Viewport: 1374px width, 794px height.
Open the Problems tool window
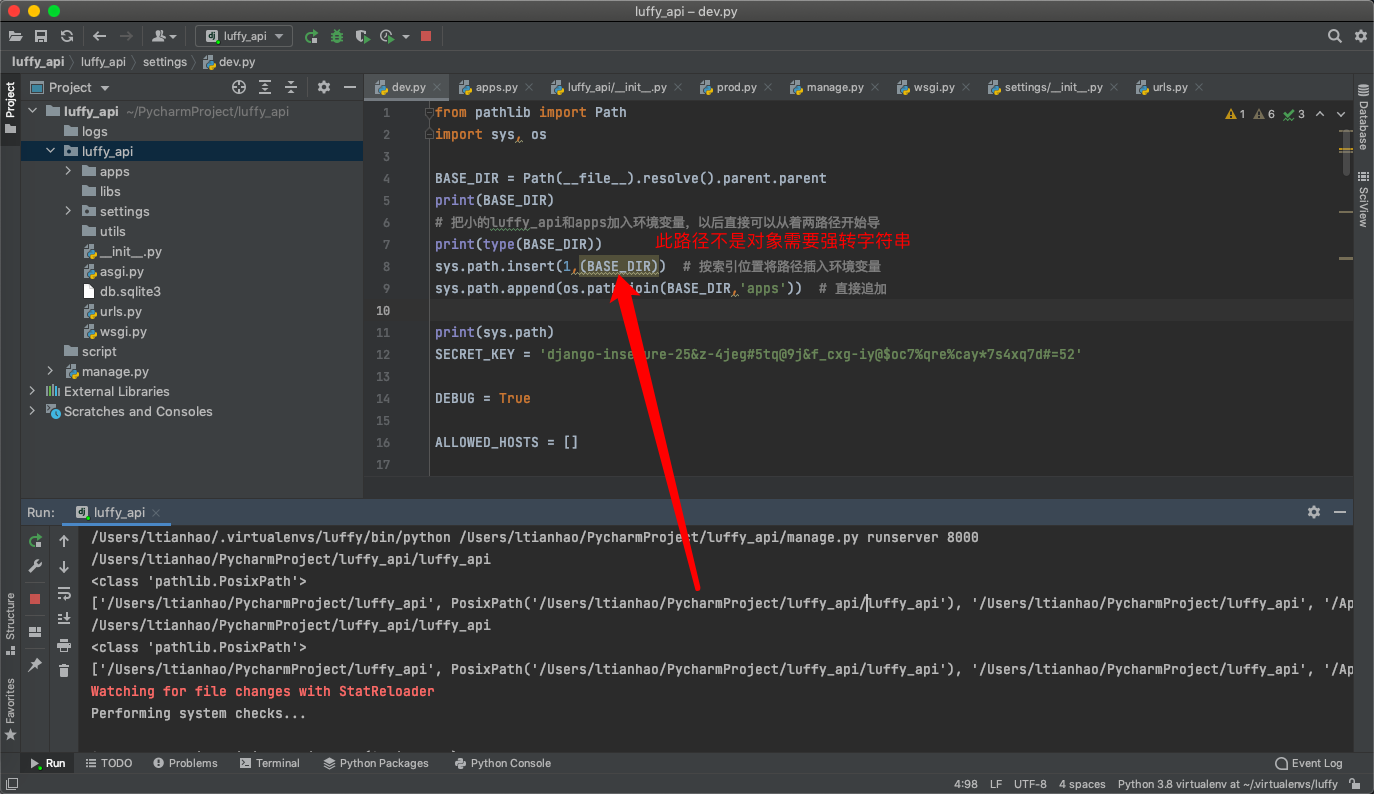[186, 763]
